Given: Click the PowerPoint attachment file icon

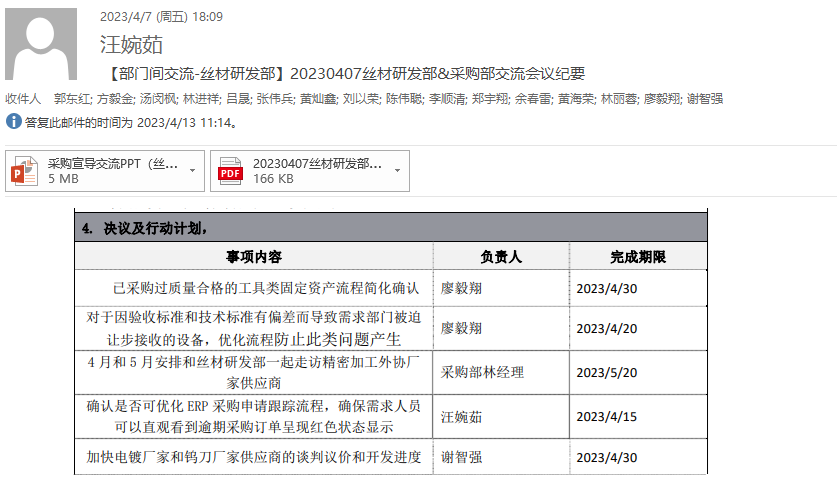Looking at the screenshot, I should [x=24, y=171].
